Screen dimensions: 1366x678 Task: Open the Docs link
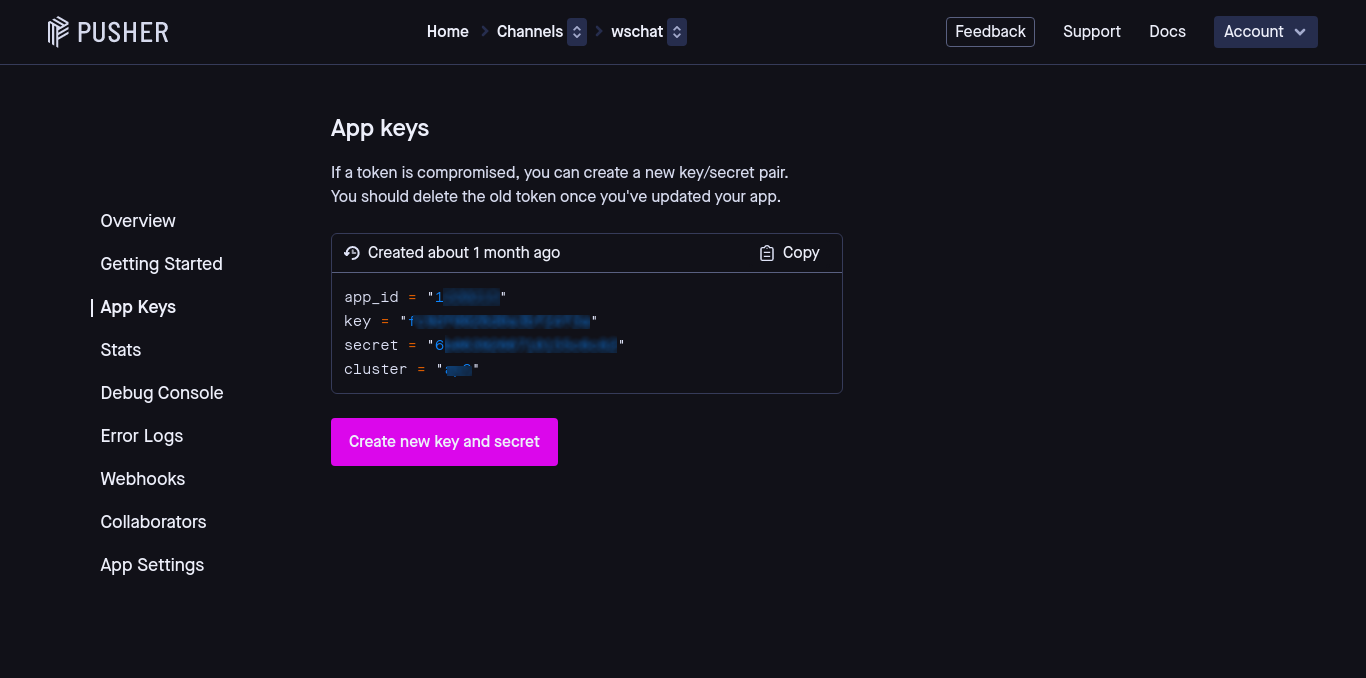1167,32
